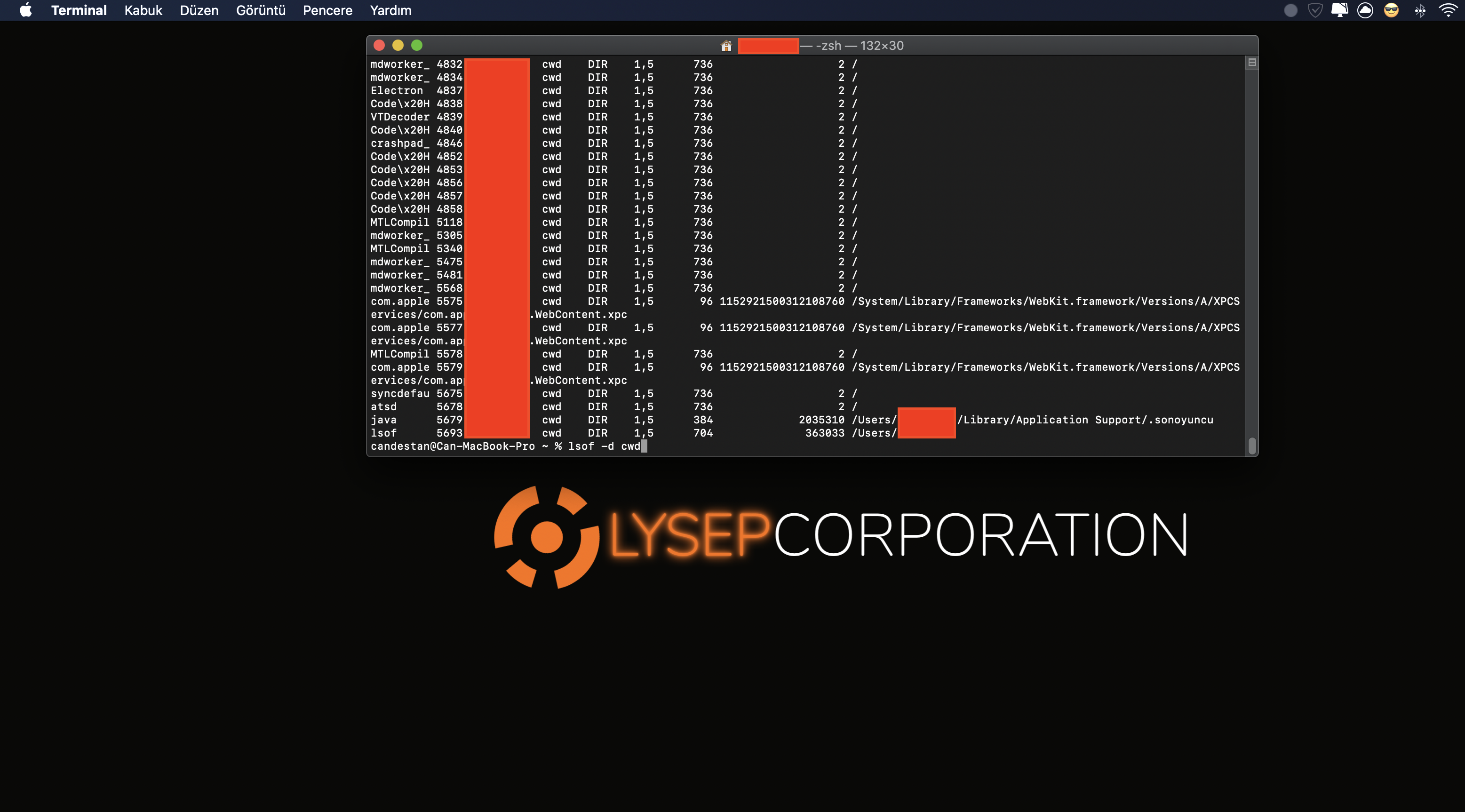Close the Terminal window with the red button
The width and height of the screenshot is (1465, 812).
pos(379,45)
